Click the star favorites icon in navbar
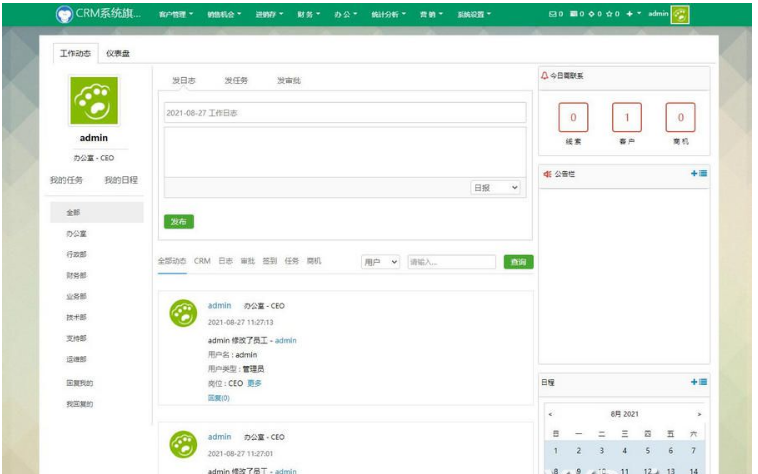 609,14
